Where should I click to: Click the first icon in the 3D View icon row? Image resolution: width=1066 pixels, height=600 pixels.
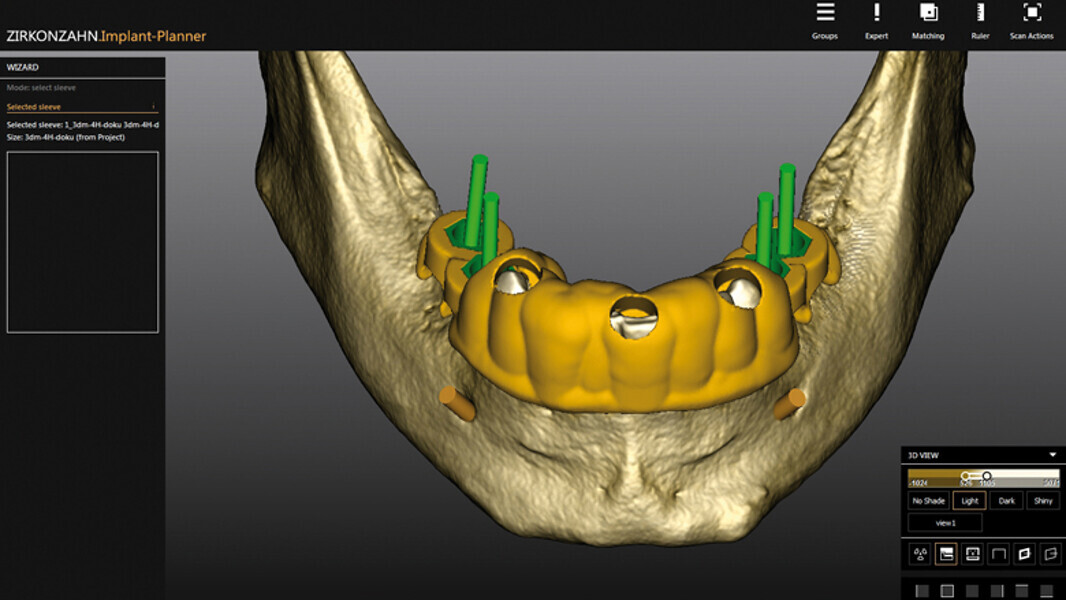point(920,553)
